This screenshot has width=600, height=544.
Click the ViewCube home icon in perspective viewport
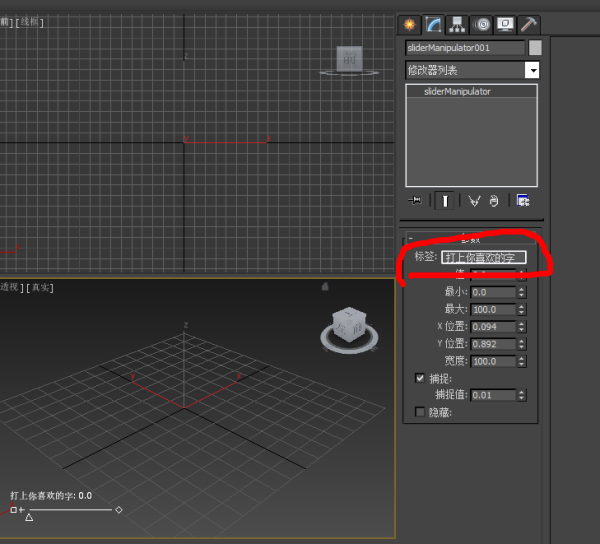(325, 287)
